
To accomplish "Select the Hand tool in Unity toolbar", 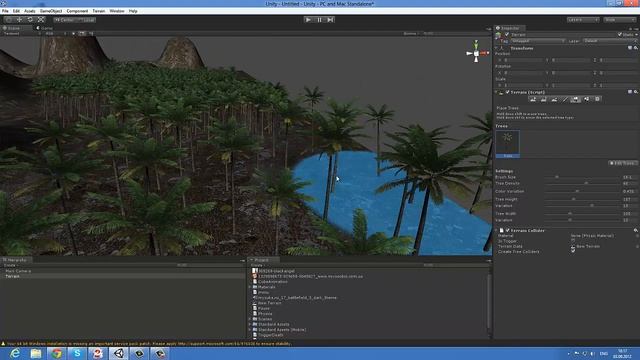I will pos(9,20).
